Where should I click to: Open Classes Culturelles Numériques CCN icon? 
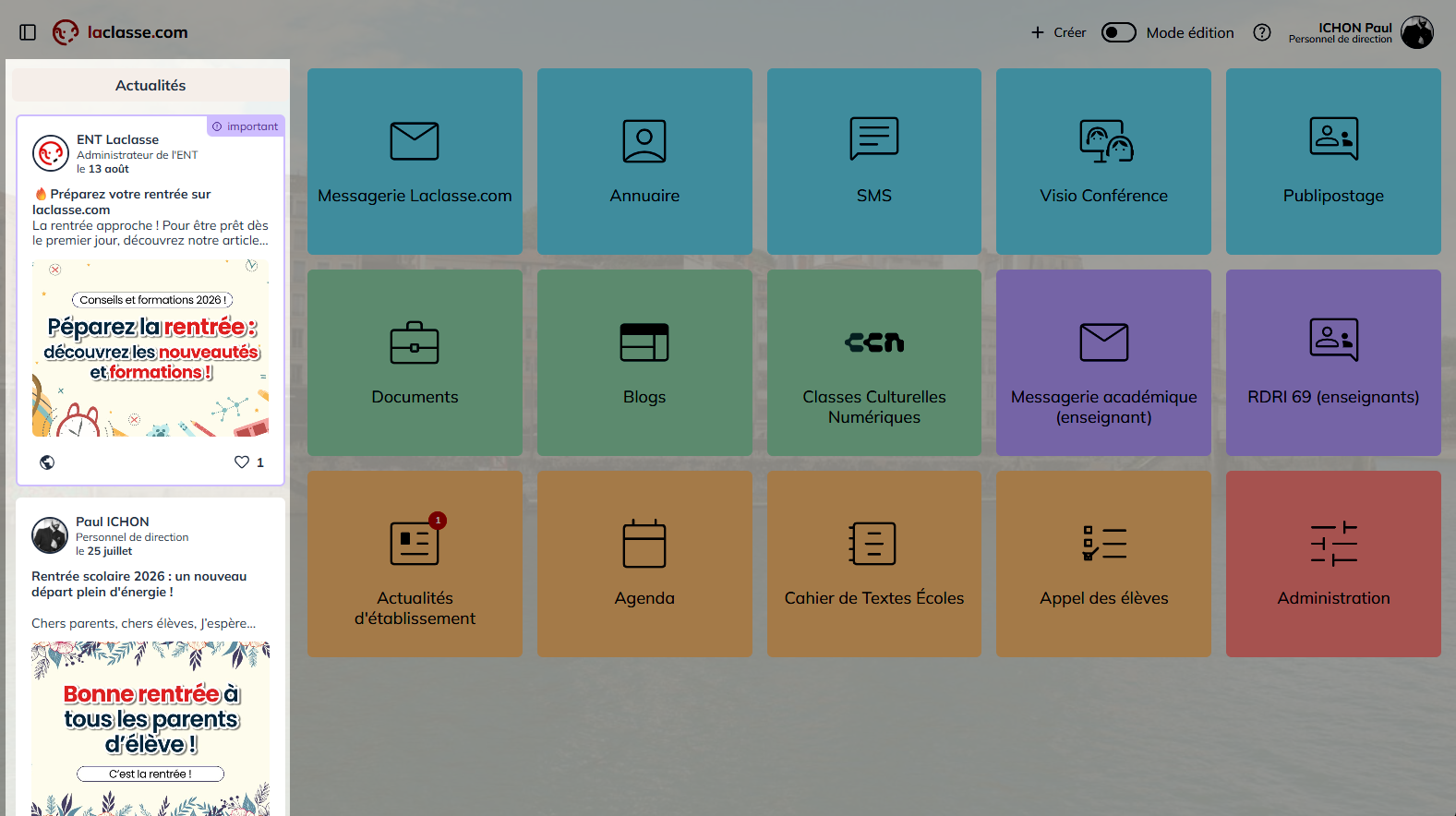pos(874,342)
